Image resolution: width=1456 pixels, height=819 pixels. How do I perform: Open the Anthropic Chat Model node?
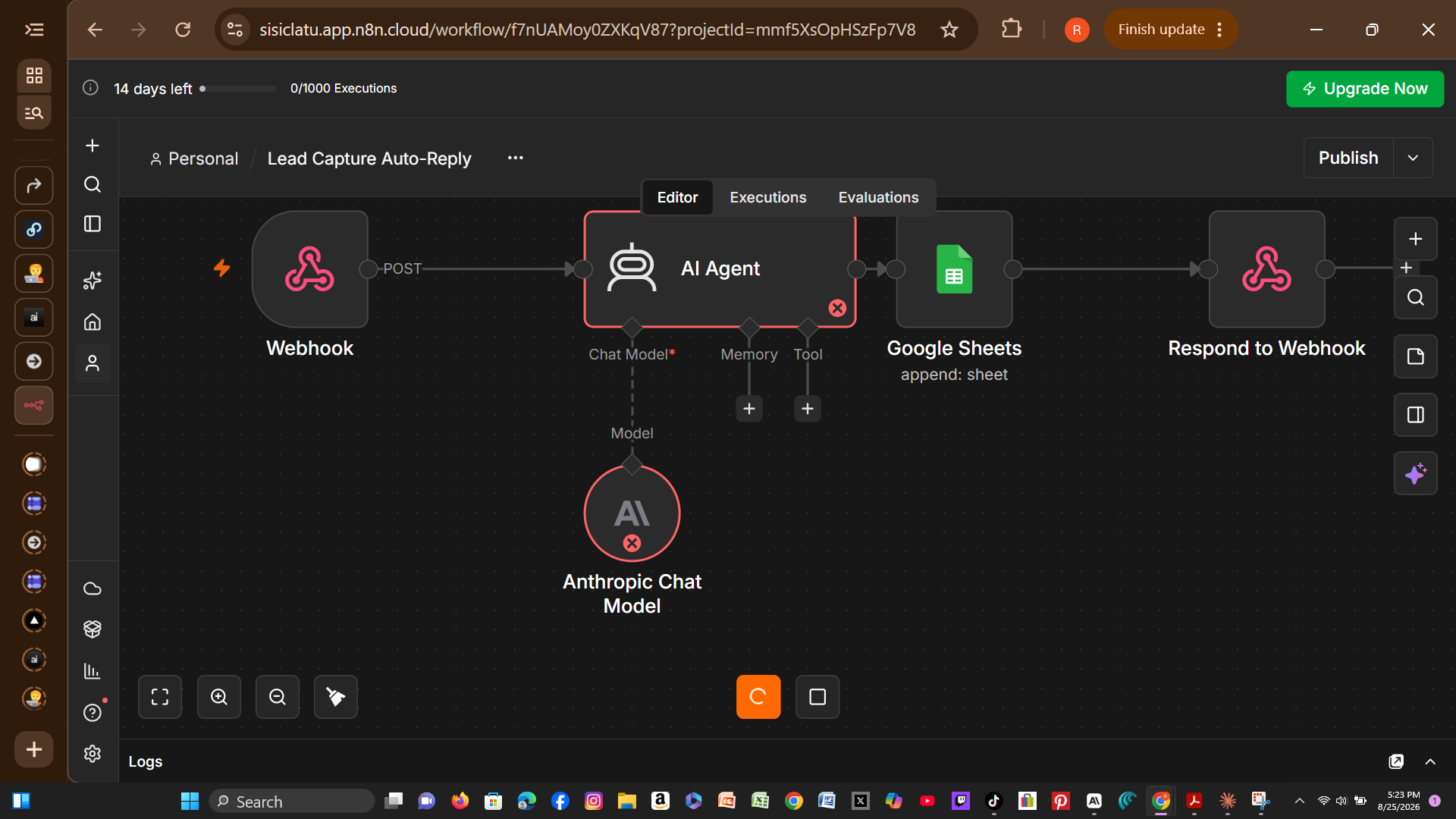[632, 513]
